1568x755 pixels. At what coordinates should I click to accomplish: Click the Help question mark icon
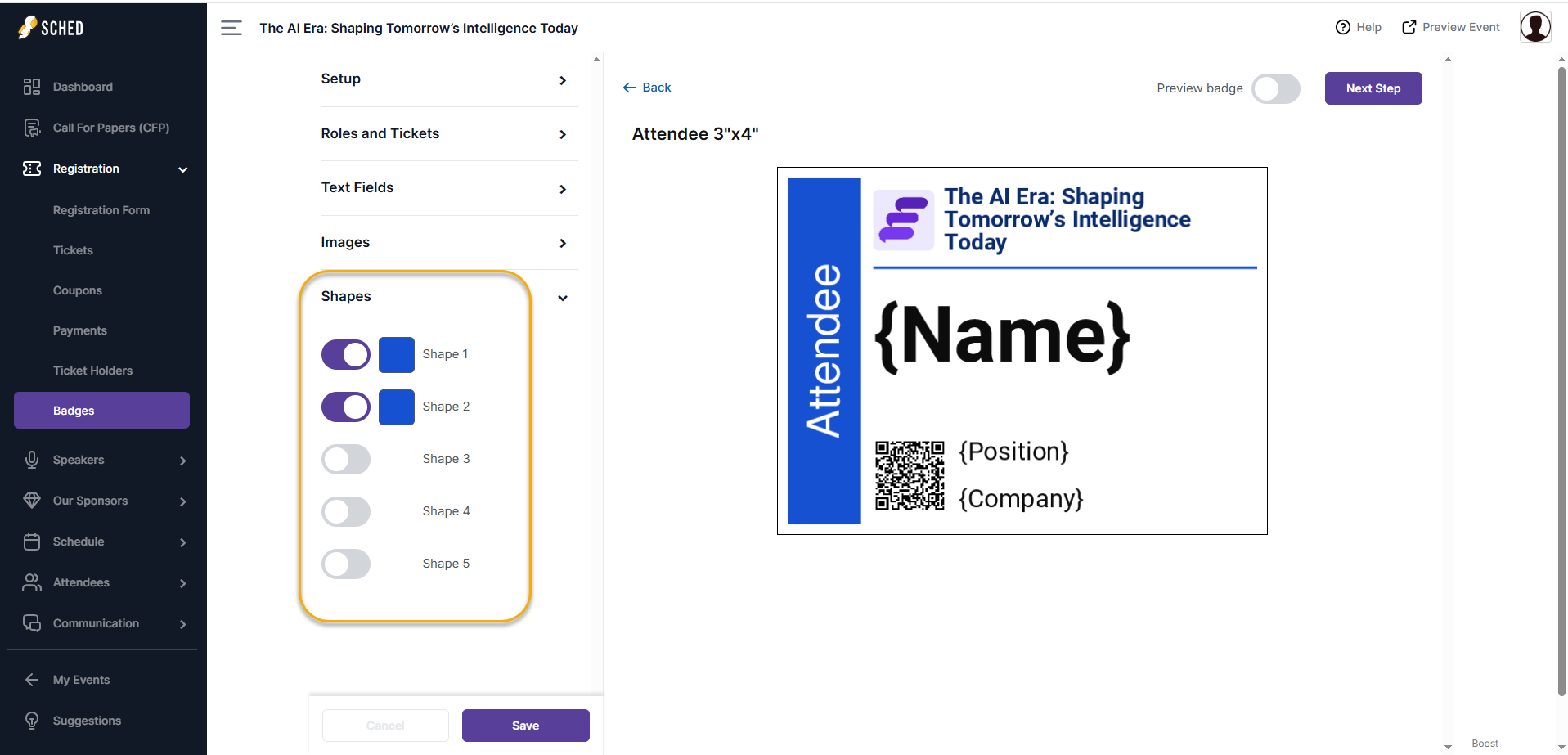[x=1342, y=27]
